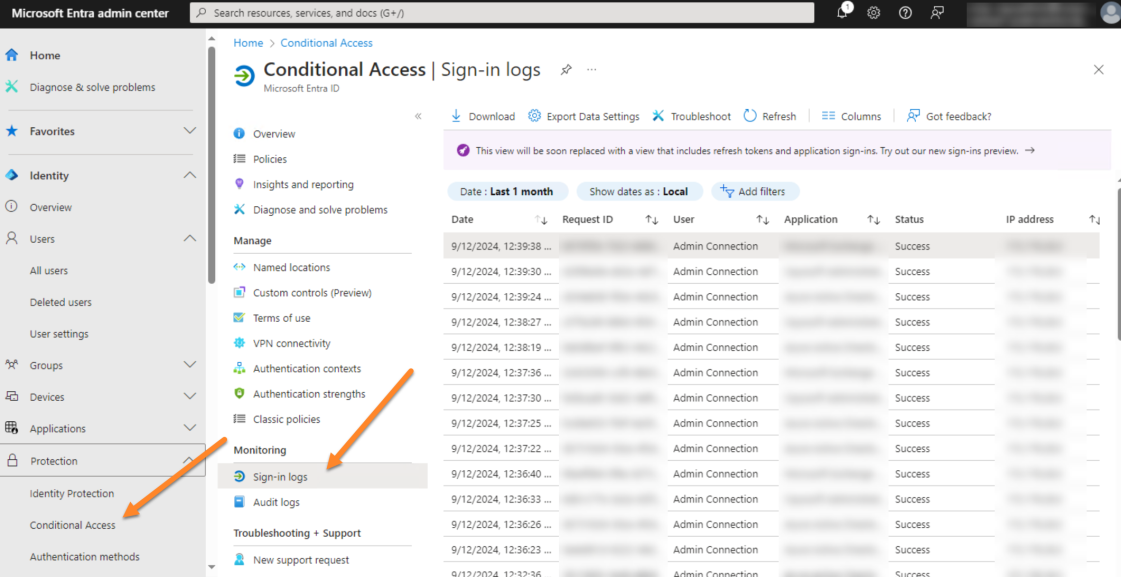Open the Overview blade menu item

(x=274, y=134)
